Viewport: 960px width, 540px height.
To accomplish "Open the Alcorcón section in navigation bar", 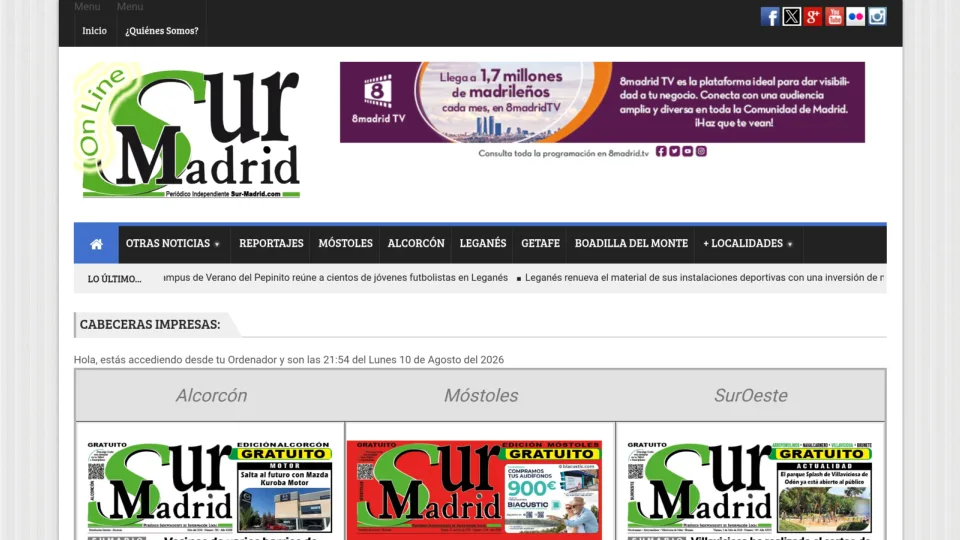I will [416, 244].
